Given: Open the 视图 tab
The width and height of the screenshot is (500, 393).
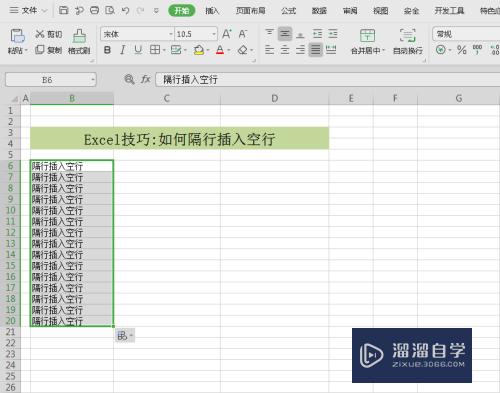Looking at the screenshot, I should [x=380, y=11].
